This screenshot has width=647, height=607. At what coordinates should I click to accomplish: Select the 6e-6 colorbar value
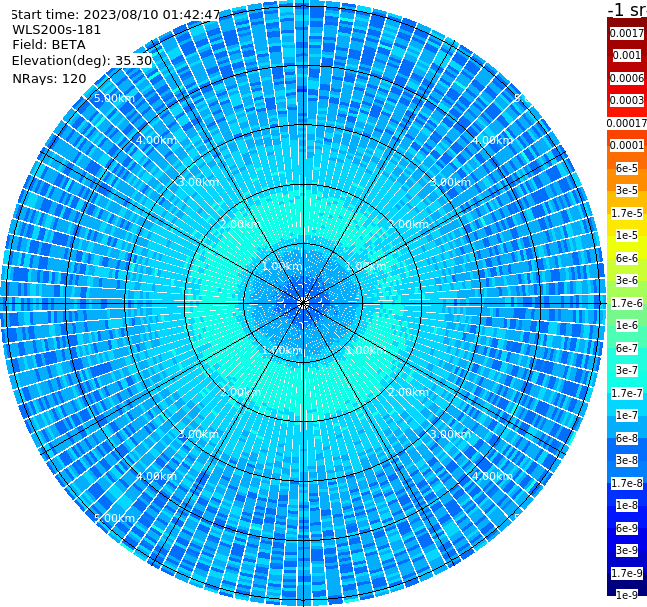pyautogui.click(x=627, y=258)
